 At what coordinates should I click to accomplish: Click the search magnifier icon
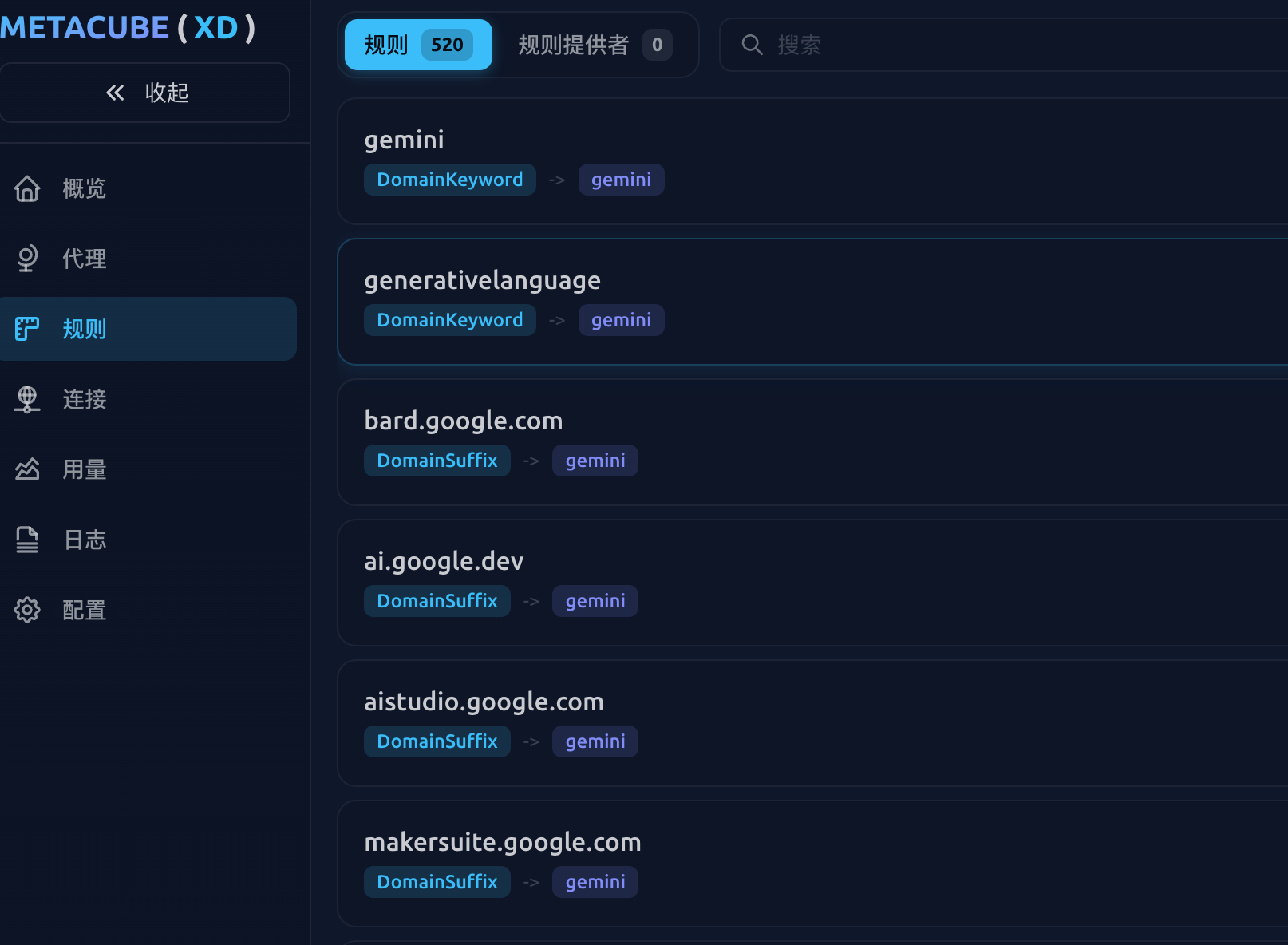pos(752,45)
